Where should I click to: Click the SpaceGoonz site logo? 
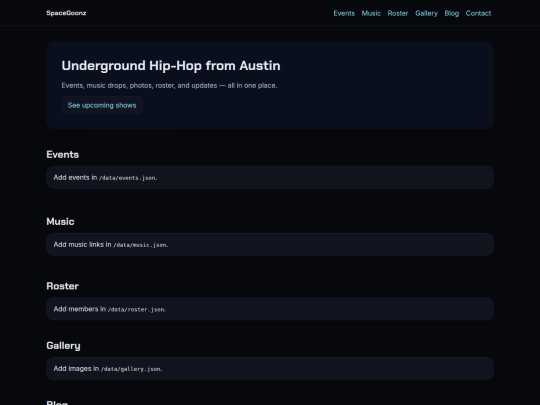point(66,13)
